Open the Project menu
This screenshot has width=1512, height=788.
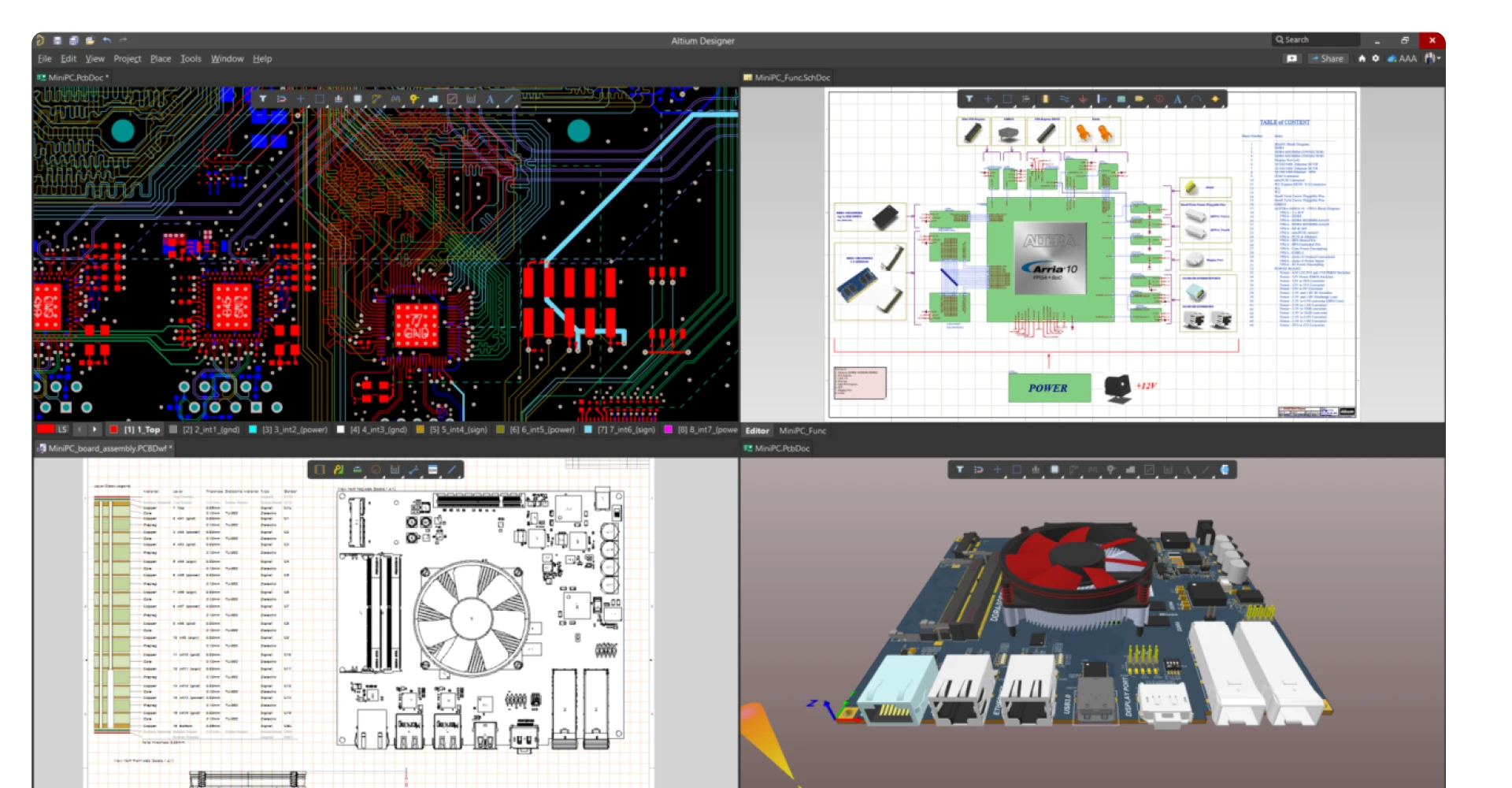tap(128, 58)
